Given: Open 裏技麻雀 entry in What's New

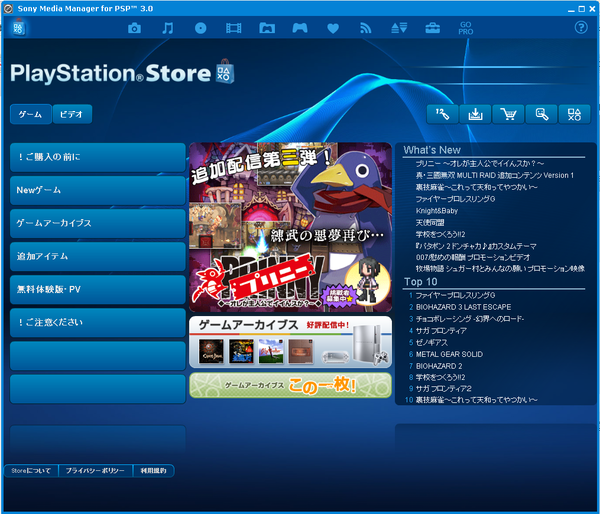Looking at the screenshot, I should 476,188.
